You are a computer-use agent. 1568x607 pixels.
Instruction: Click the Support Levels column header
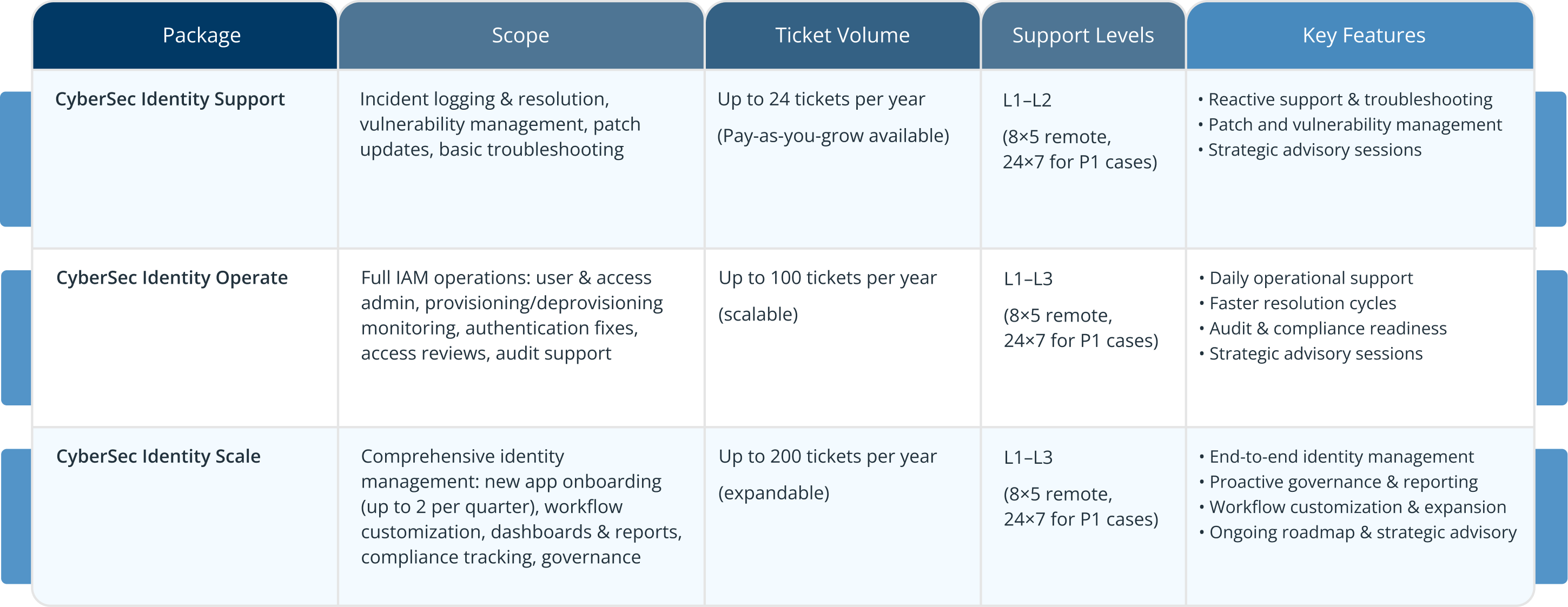click(x=1083, y=35)
